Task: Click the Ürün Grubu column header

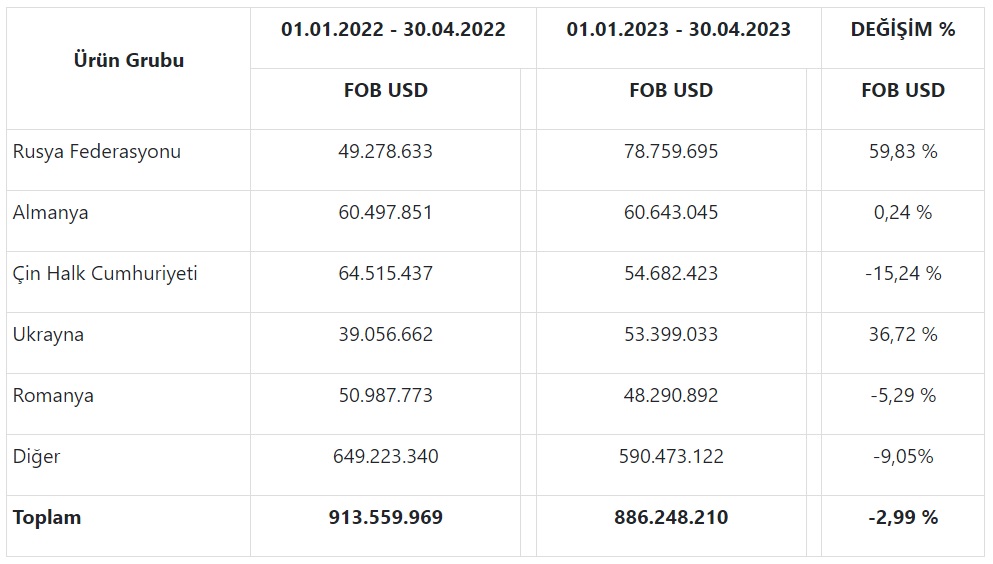Action: 129,60
